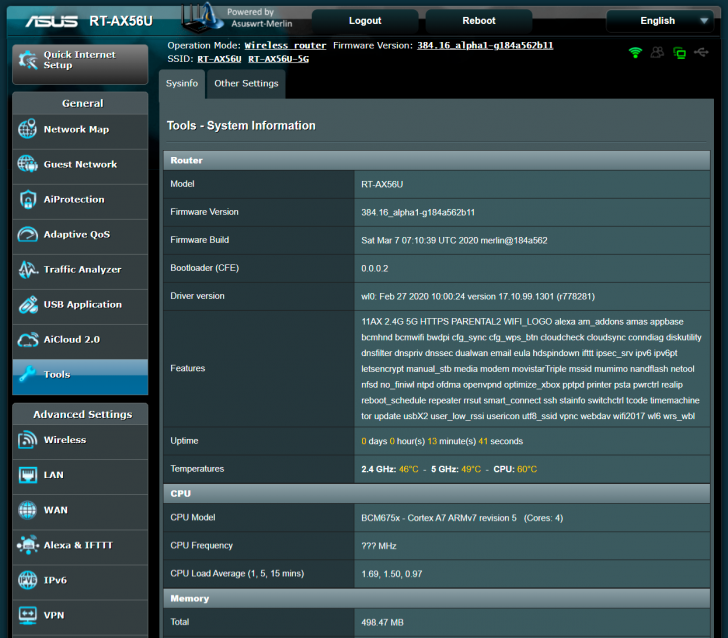
Task: Click the Traffic Analyzer graph icon
Action: pyautogui.click(x=28, y=269)
